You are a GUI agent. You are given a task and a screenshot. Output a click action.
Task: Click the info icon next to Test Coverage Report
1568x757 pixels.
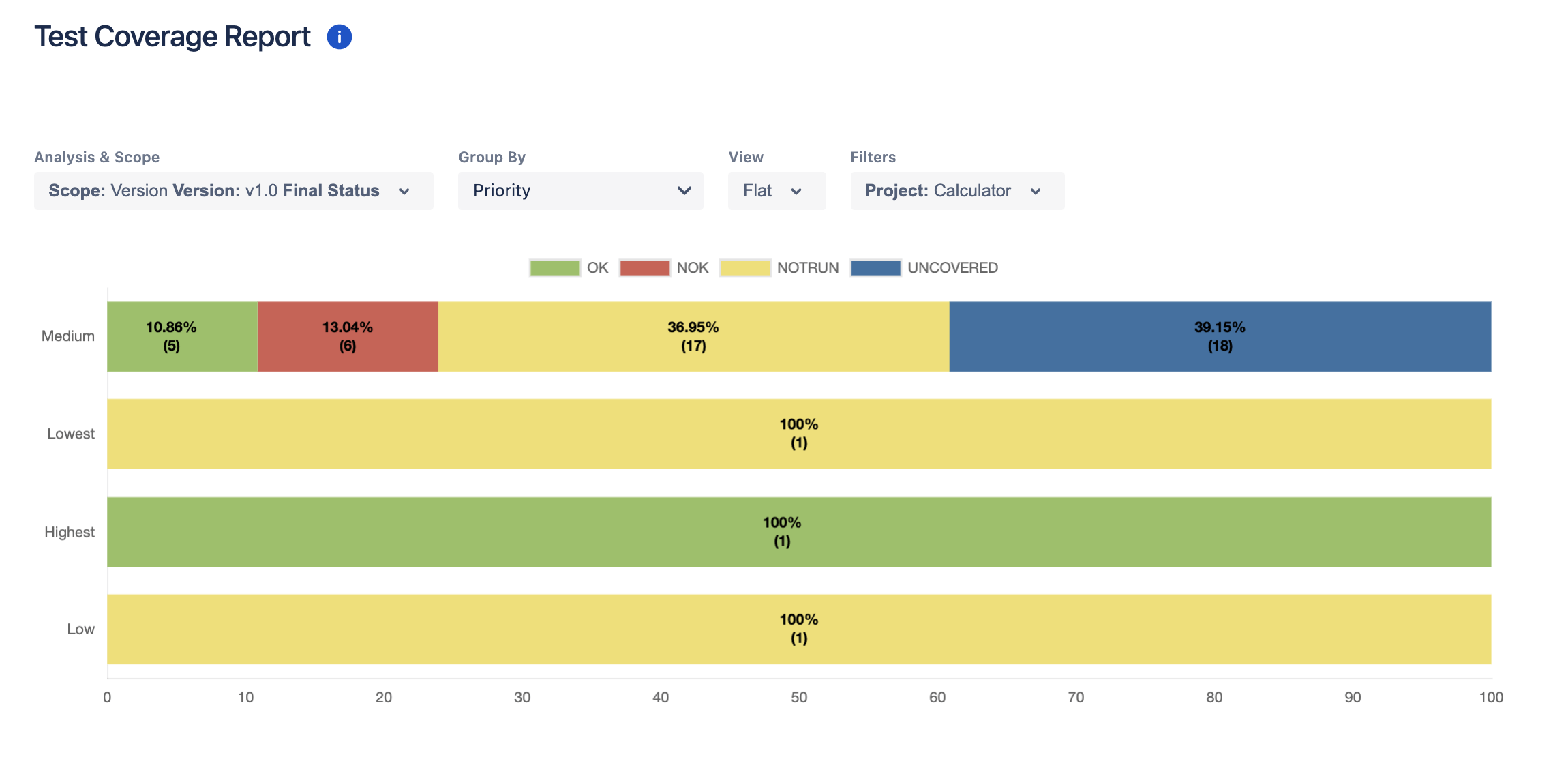(x=339, y=37)
